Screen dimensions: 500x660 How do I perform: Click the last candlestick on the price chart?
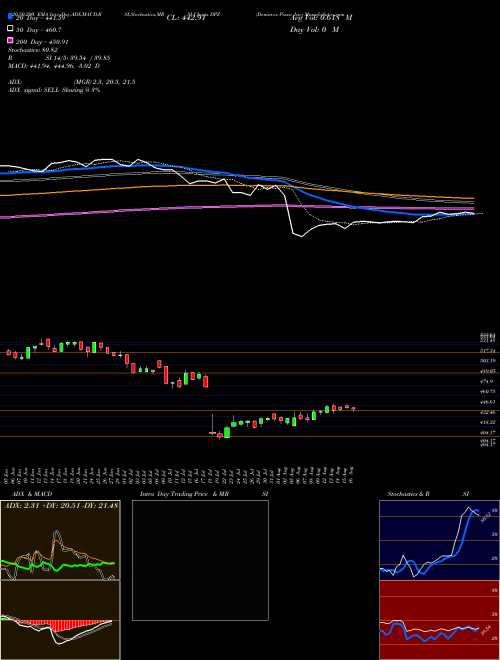[354, 409]
